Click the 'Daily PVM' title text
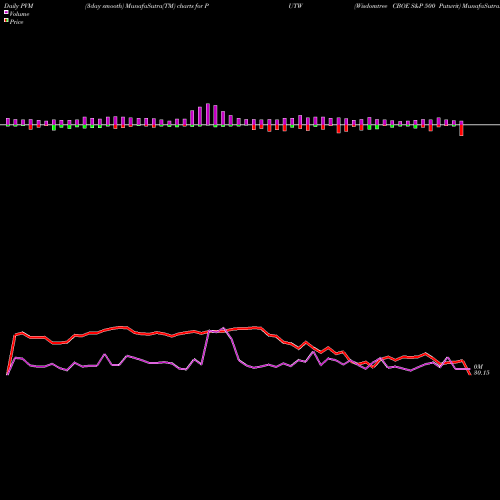Viewport: 500px width, 500px height. pos(19,6)
